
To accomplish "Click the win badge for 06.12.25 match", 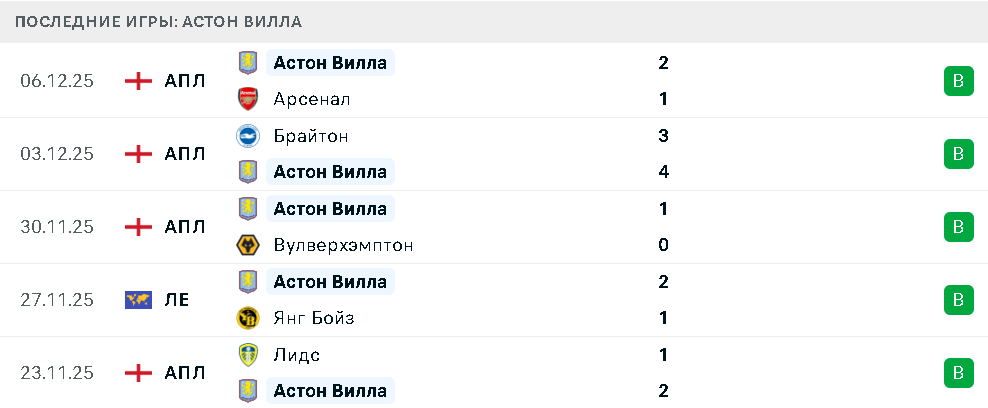I will click(958, 81).
